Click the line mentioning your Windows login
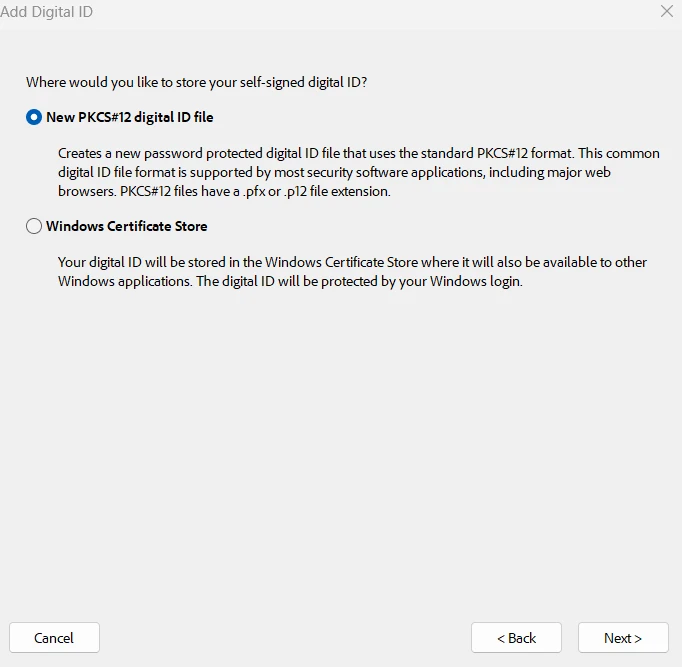This screenshot has height=667, width=682. pyautogui.click(x=290, y=281)
